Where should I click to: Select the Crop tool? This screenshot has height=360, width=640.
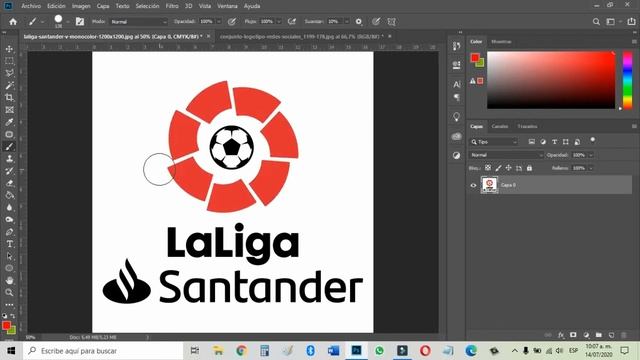coord(9,98)
